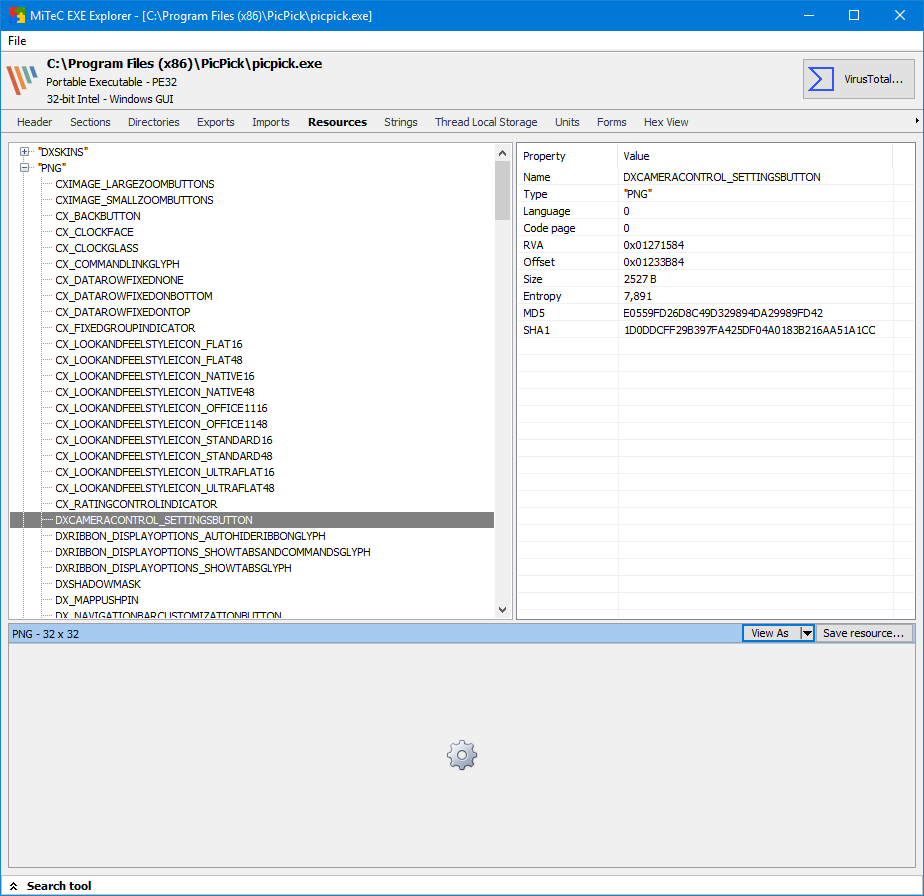
Task: Select CX_BACKBUTTON resource
Action: pyautogui.click(x=98, y=216)
